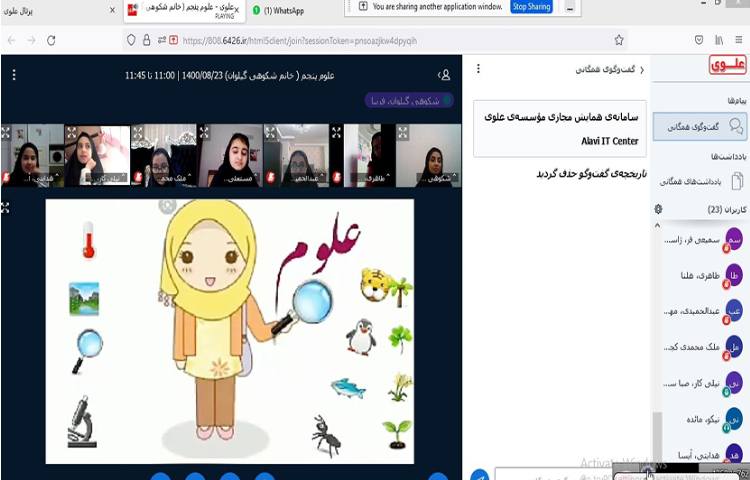
Task: Click the کاربران (23) users heading
Action: [x=727, y=209]
